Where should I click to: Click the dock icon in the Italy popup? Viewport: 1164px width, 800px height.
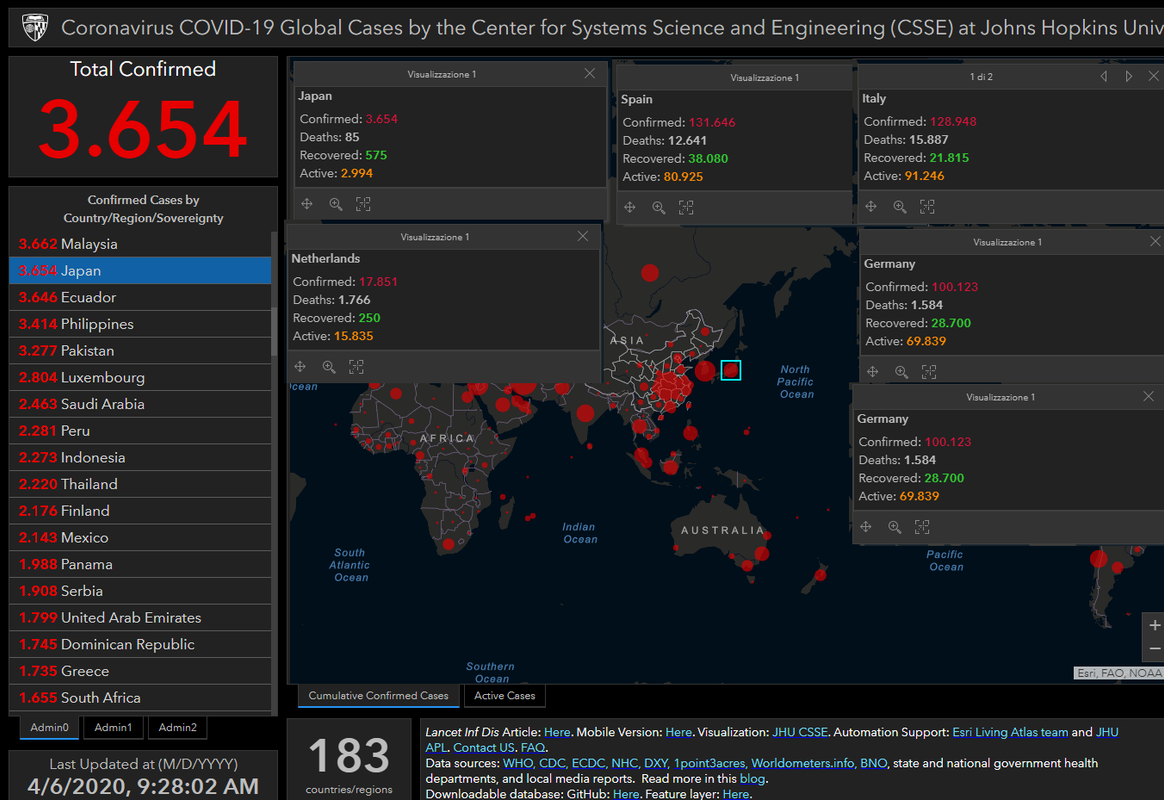point(927,207)
